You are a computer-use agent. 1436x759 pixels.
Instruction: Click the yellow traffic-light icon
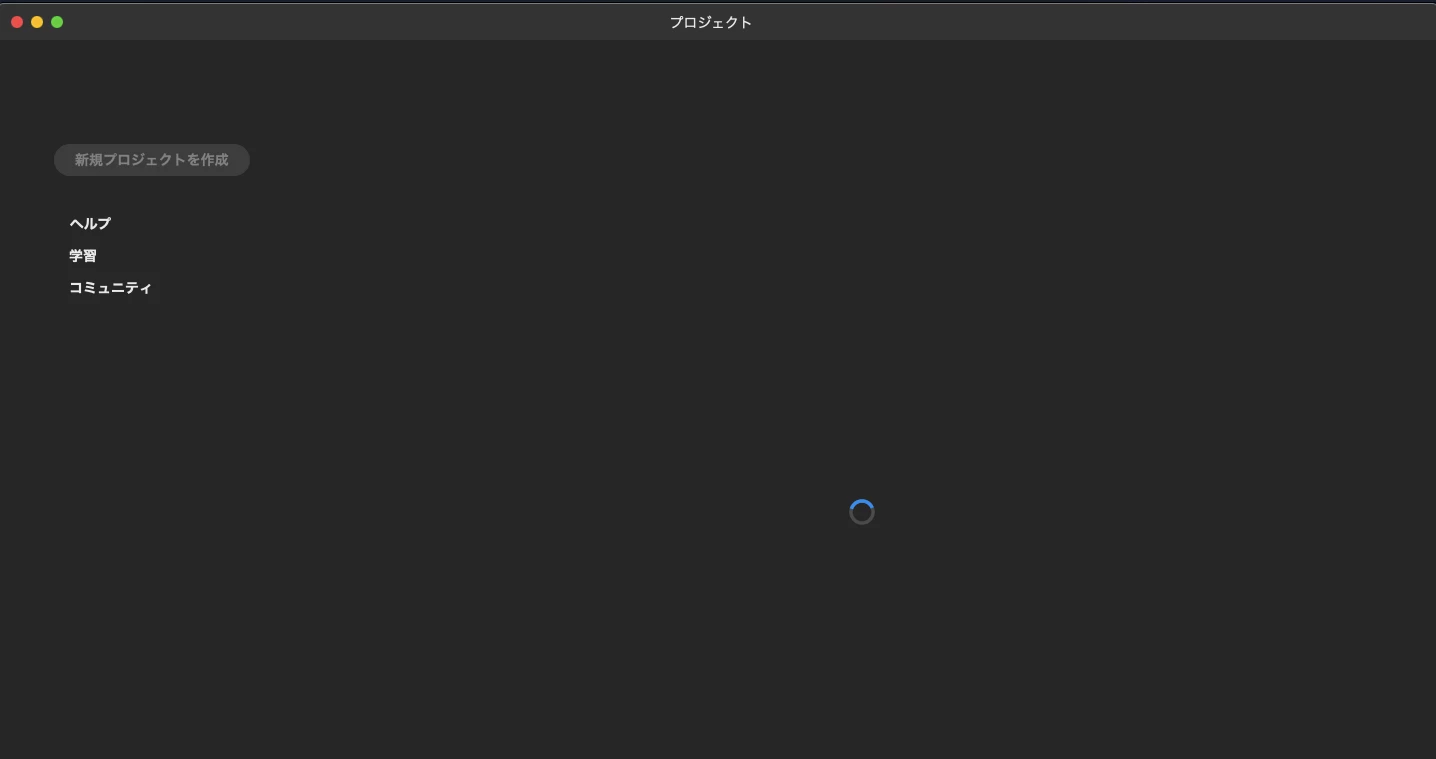coord(37,22)
